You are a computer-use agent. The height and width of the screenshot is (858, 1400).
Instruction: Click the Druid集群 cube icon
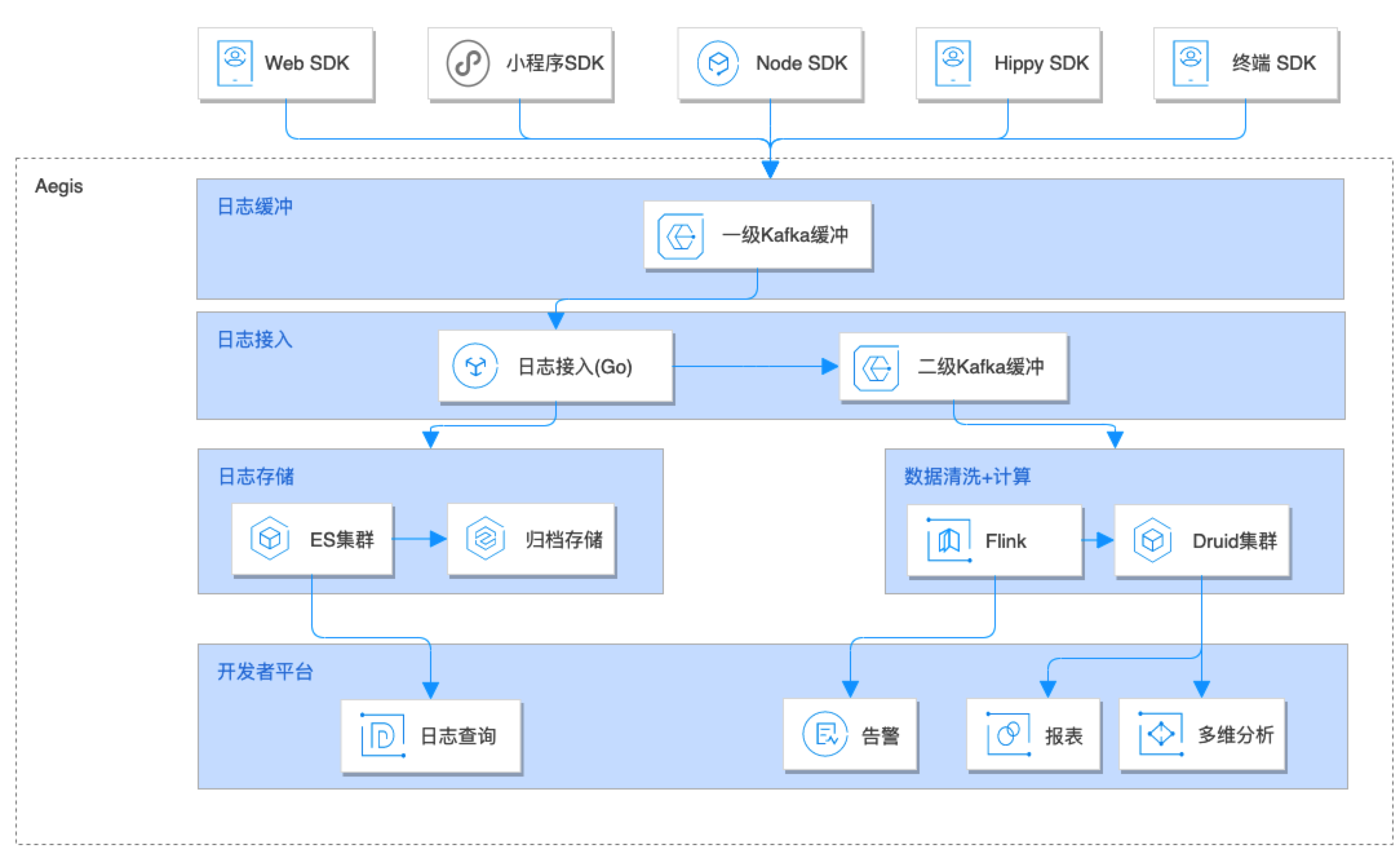(x=1152, y=540)
